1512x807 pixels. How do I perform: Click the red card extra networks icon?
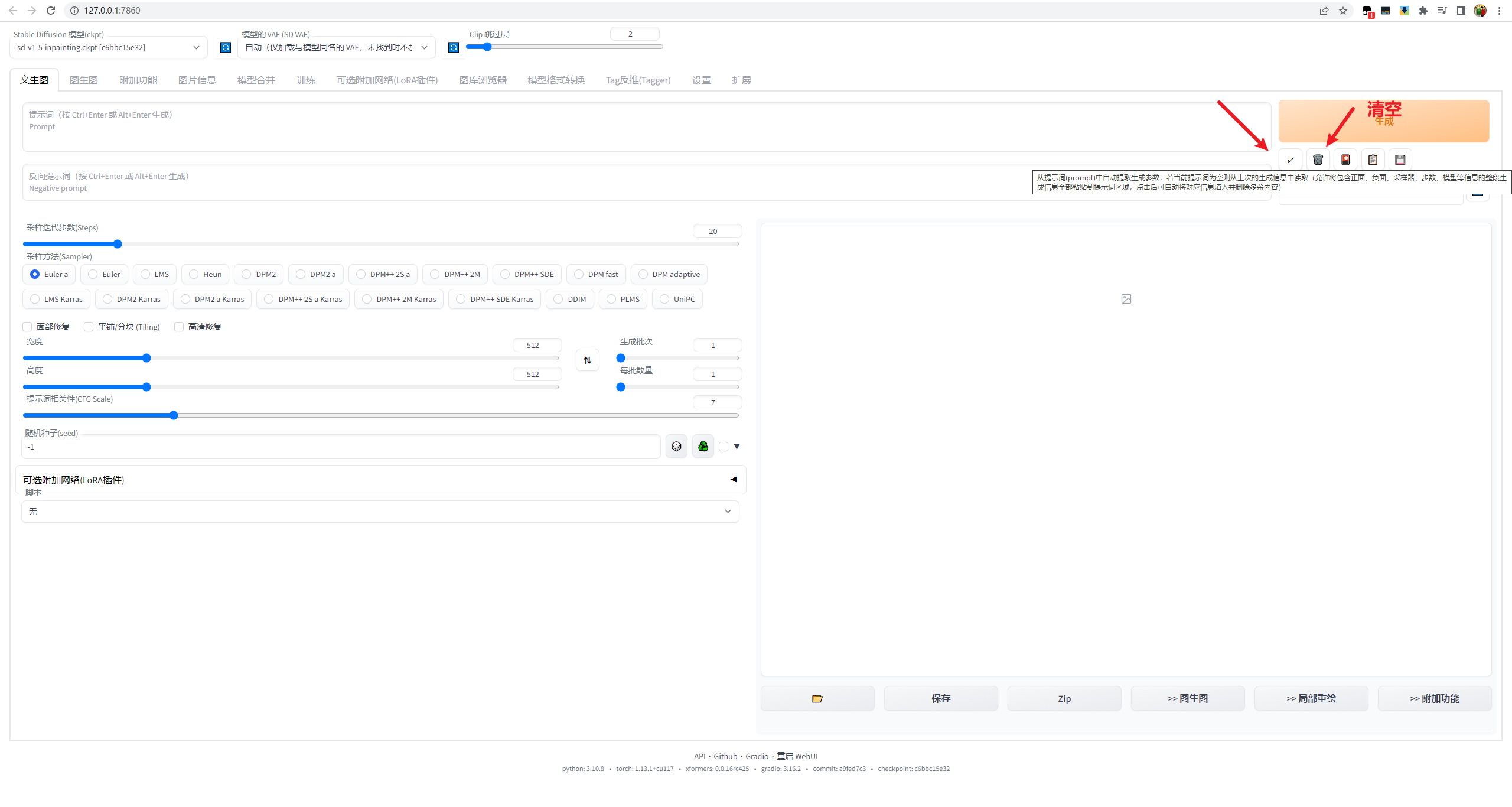1345,160
